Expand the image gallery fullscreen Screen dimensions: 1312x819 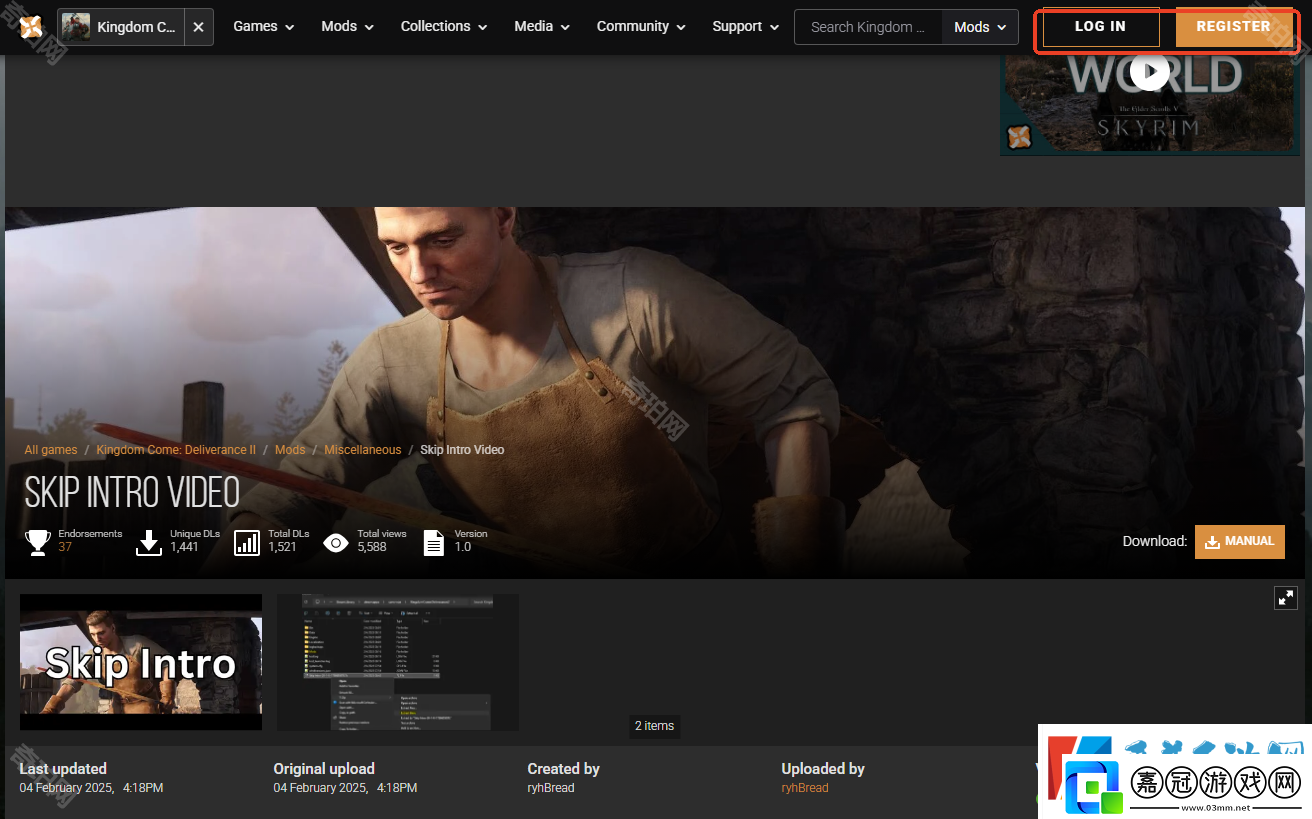click(x=1286, y=598)
